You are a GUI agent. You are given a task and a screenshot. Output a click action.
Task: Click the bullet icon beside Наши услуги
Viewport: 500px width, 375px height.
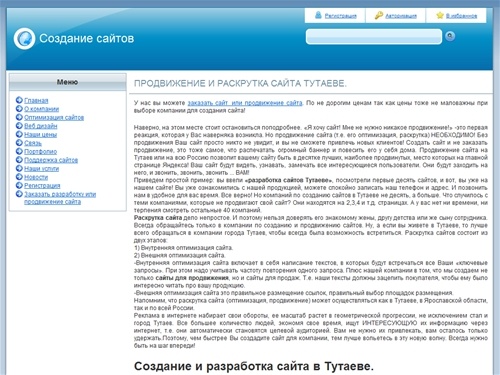coord(19,168)
